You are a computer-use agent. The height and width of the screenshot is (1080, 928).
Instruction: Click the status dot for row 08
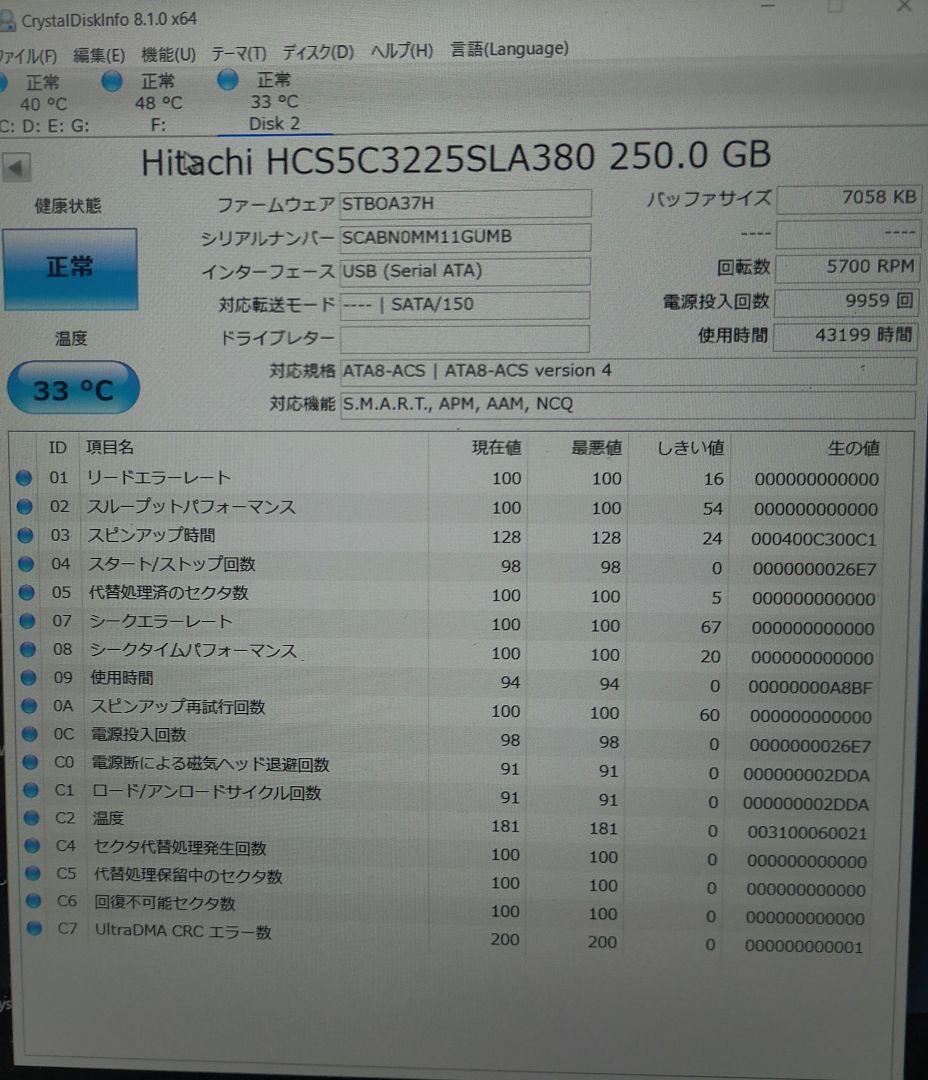pyautogui.click(x=28, y=649)
